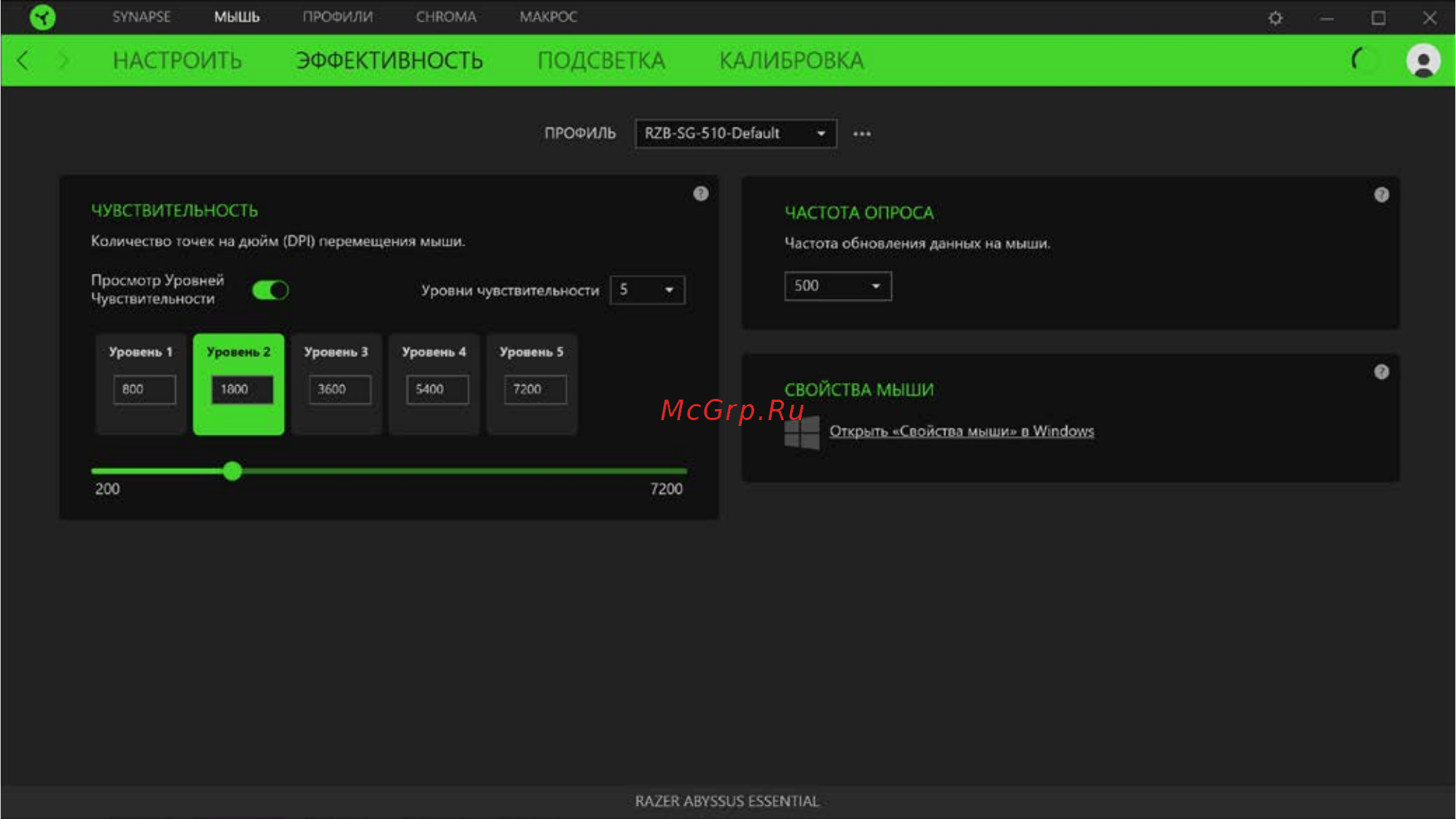Select the Уровень 1 stage card
Screen dimensions: 1456x819
pyautogui.click(x=141, y=384)
